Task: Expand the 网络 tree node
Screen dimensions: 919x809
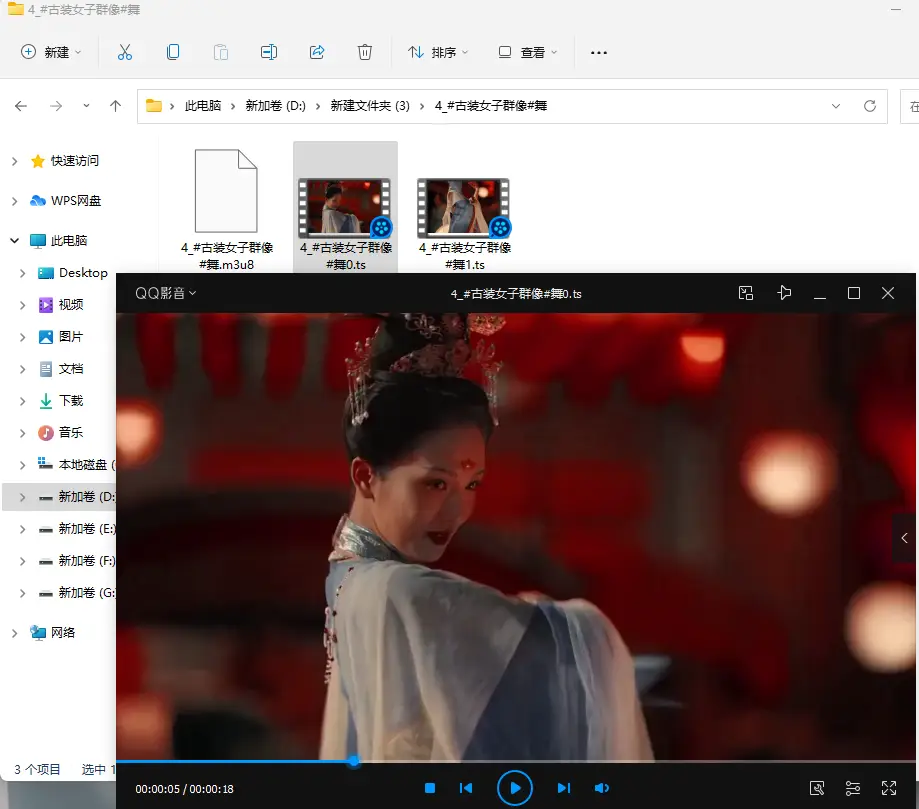Action: pyautogui.click(x=15, y=633)
